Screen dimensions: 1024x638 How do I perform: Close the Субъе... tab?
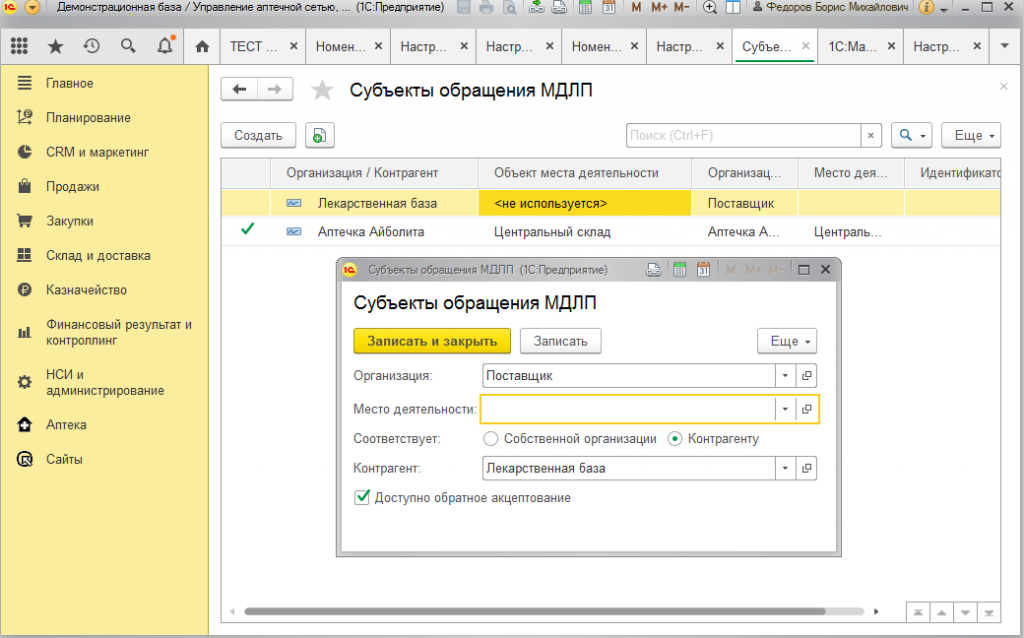(x=806, y=46)
